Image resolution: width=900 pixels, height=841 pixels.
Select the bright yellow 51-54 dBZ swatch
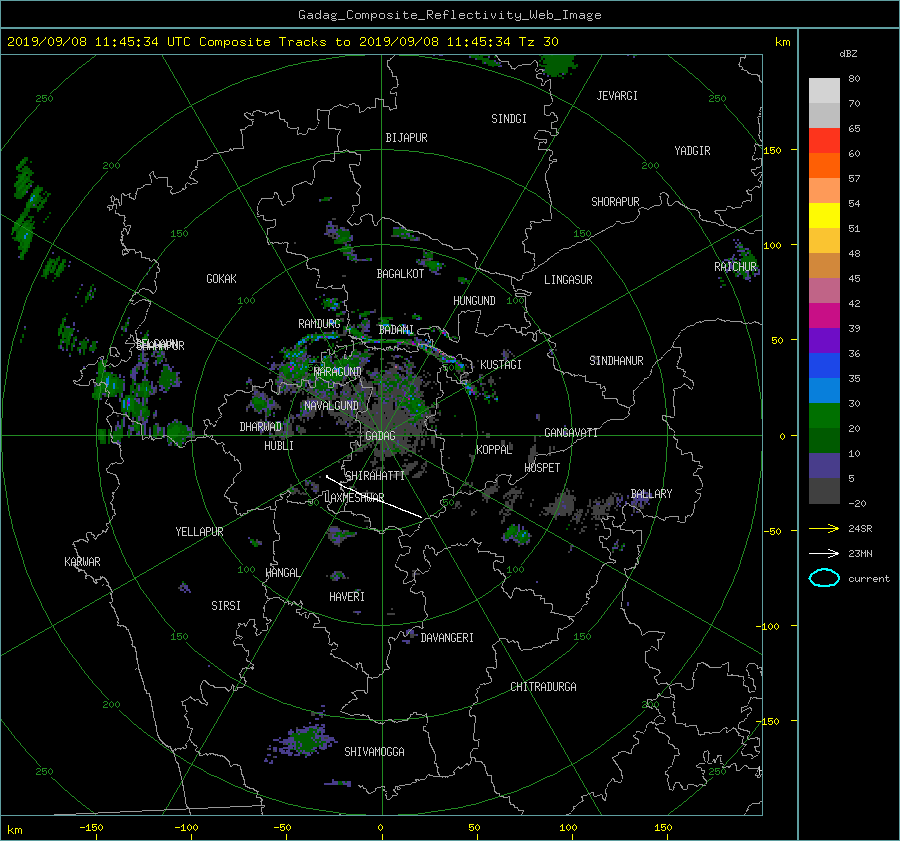tap(824, 215)
